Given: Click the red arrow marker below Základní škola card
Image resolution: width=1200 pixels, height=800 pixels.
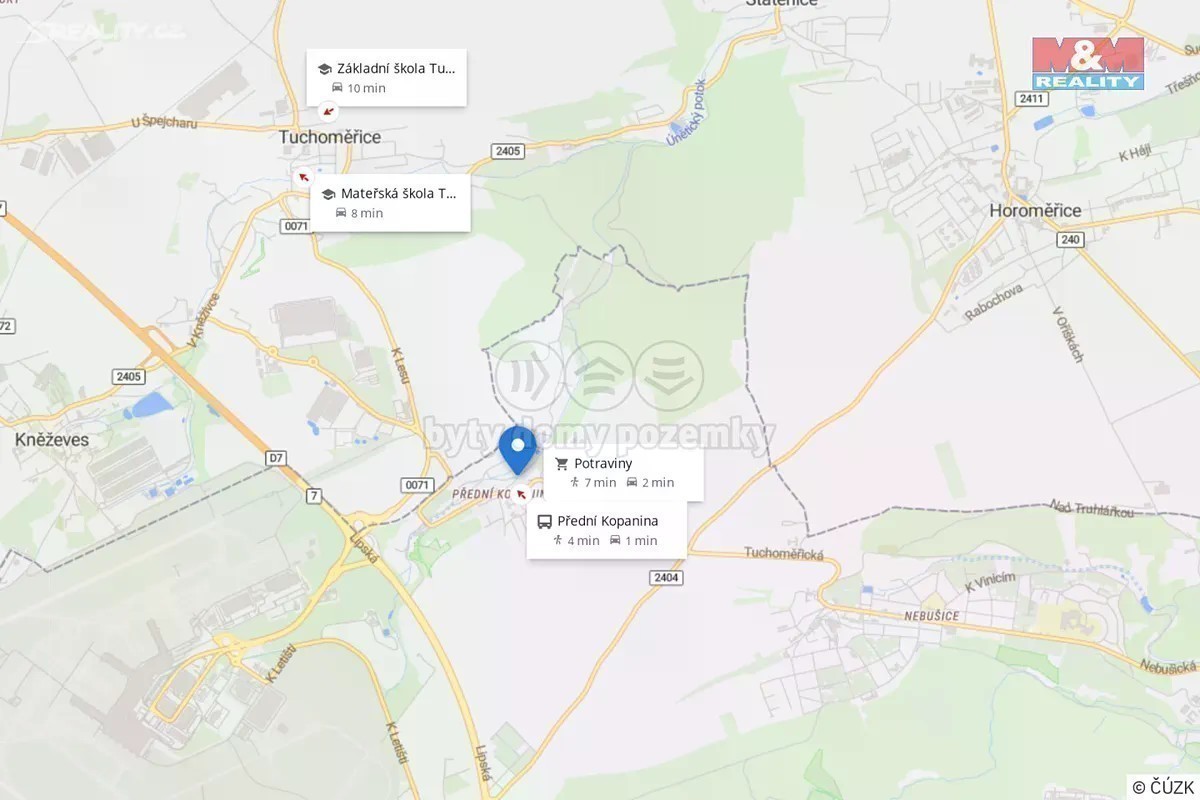Looking at the screenshot, I should tap(327, 111).
